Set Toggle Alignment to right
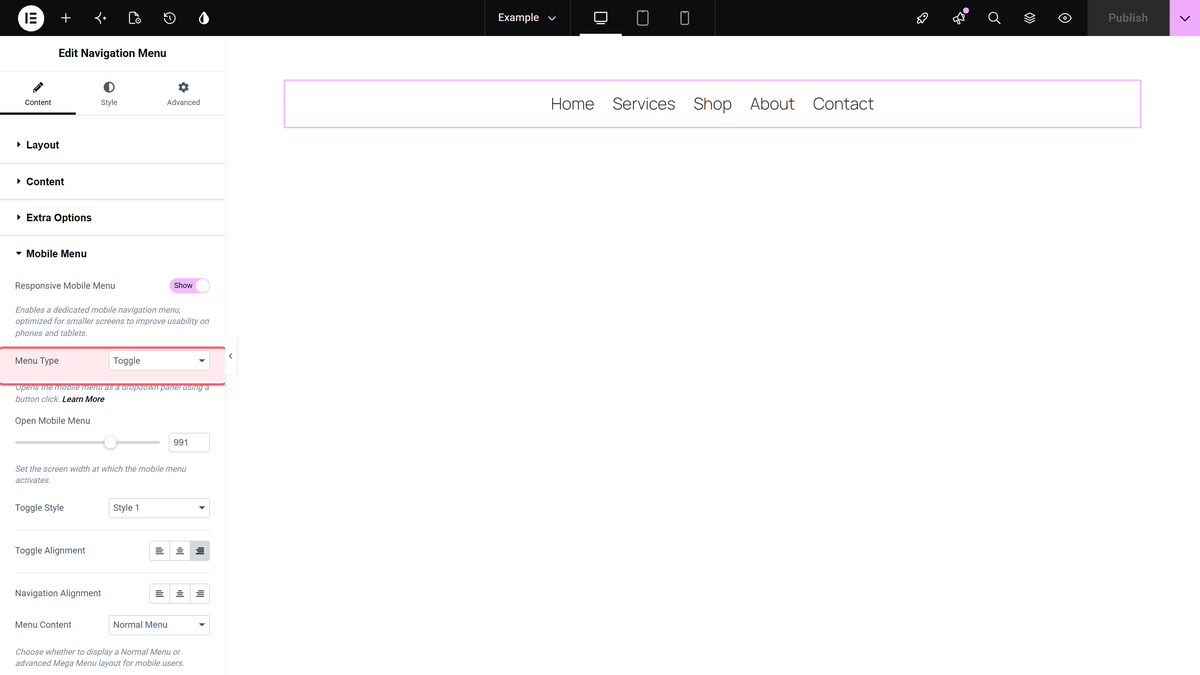 click(200, 551)
